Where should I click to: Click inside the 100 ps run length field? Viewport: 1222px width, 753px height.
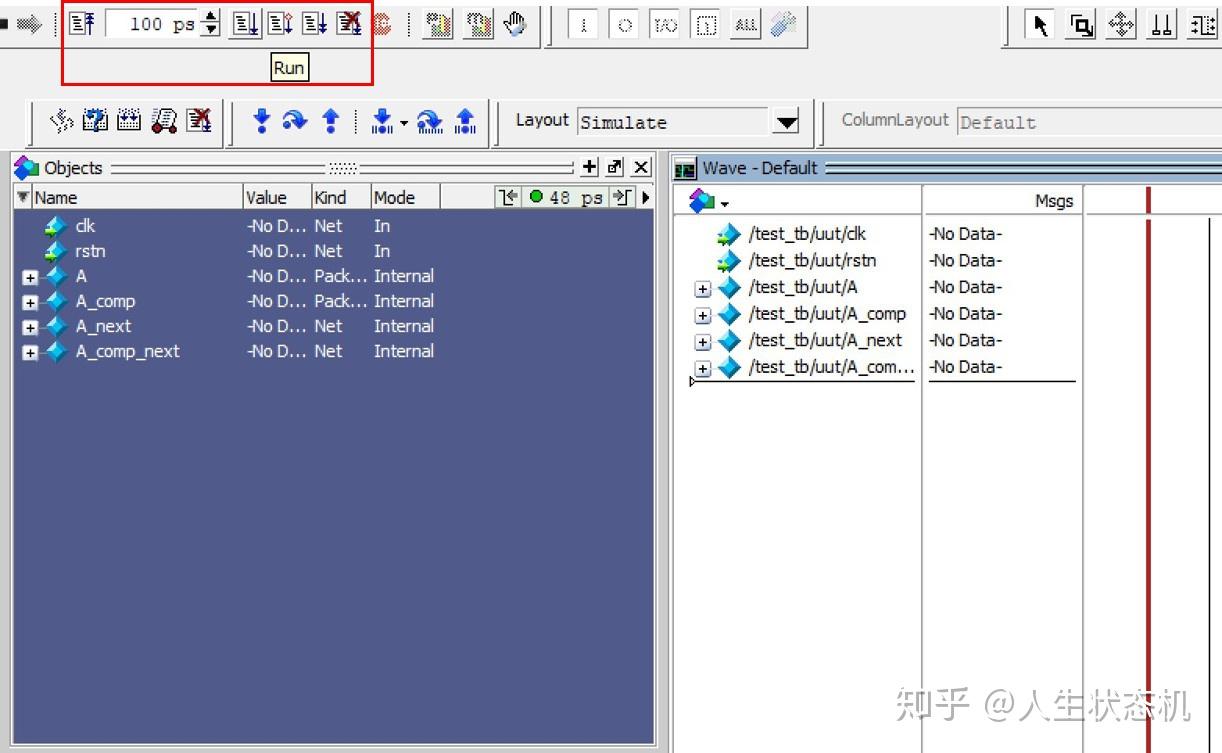click(160, 24)
